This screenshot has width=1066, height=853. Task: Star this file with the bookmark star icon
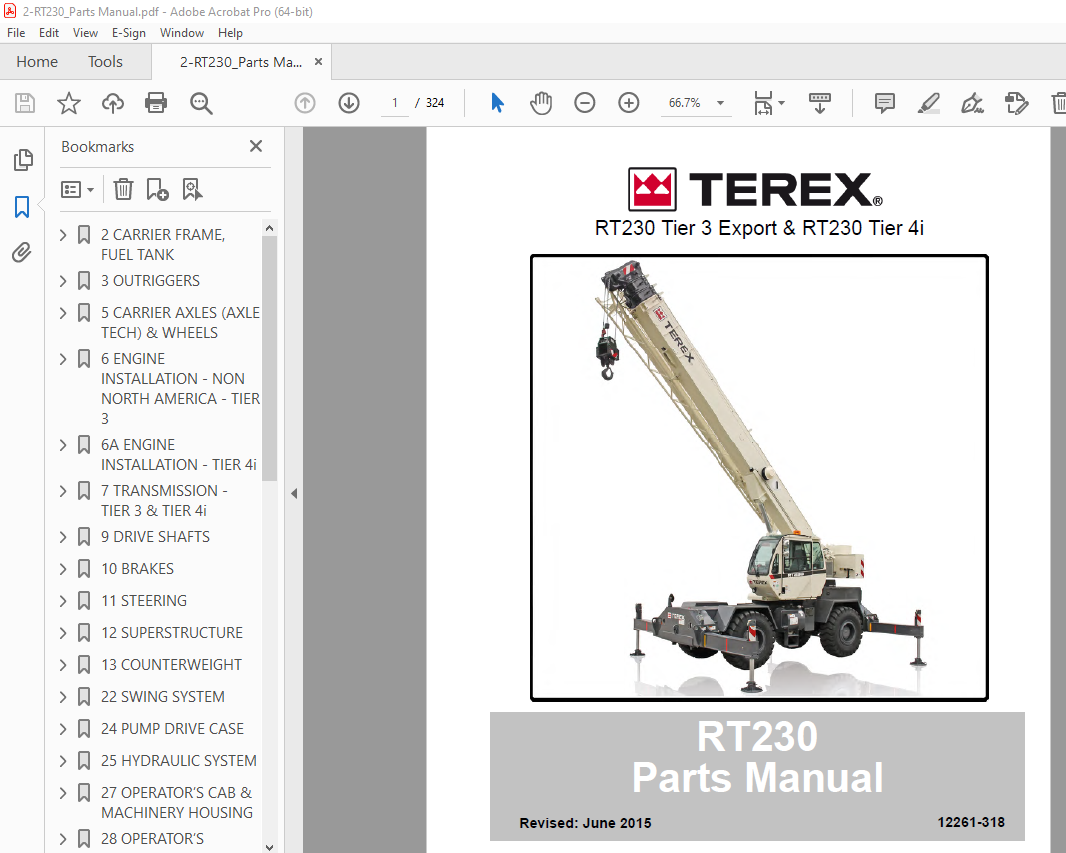coord(68,103)
